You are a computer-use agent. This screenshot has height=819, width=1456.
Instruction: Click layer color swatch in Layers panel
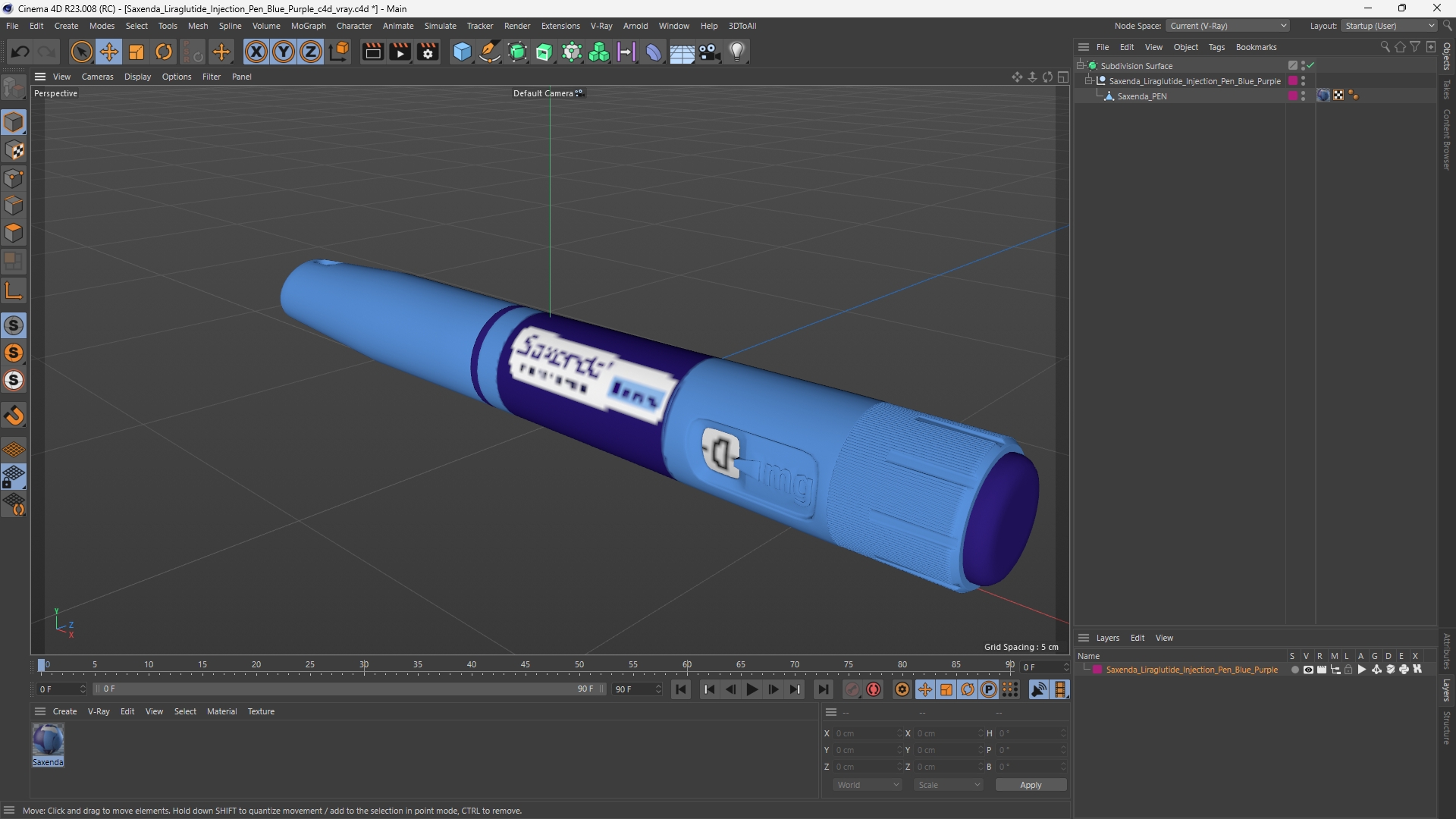click(1097, 670)
